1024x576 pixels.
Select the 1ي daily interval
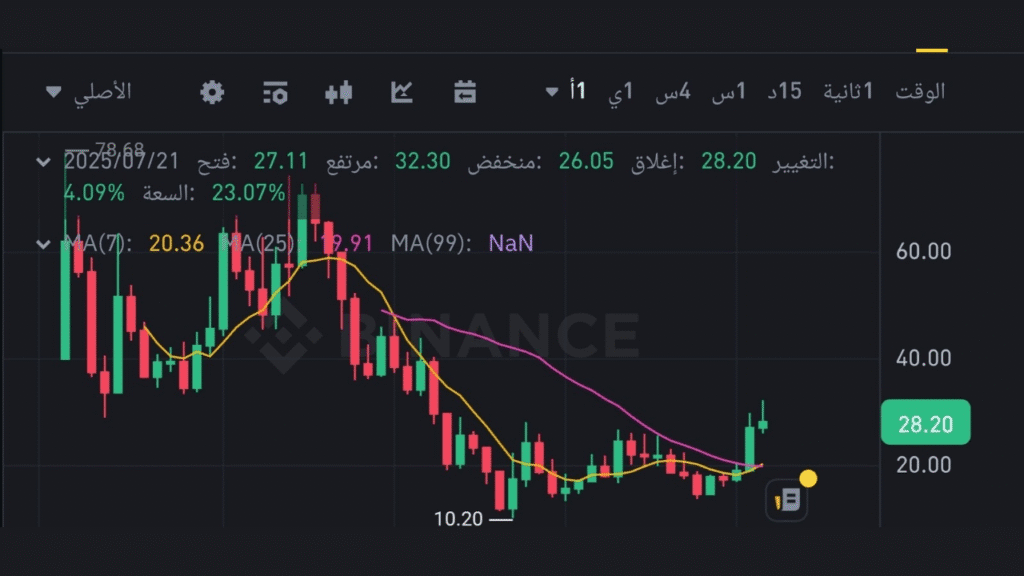tap(622, 92)
